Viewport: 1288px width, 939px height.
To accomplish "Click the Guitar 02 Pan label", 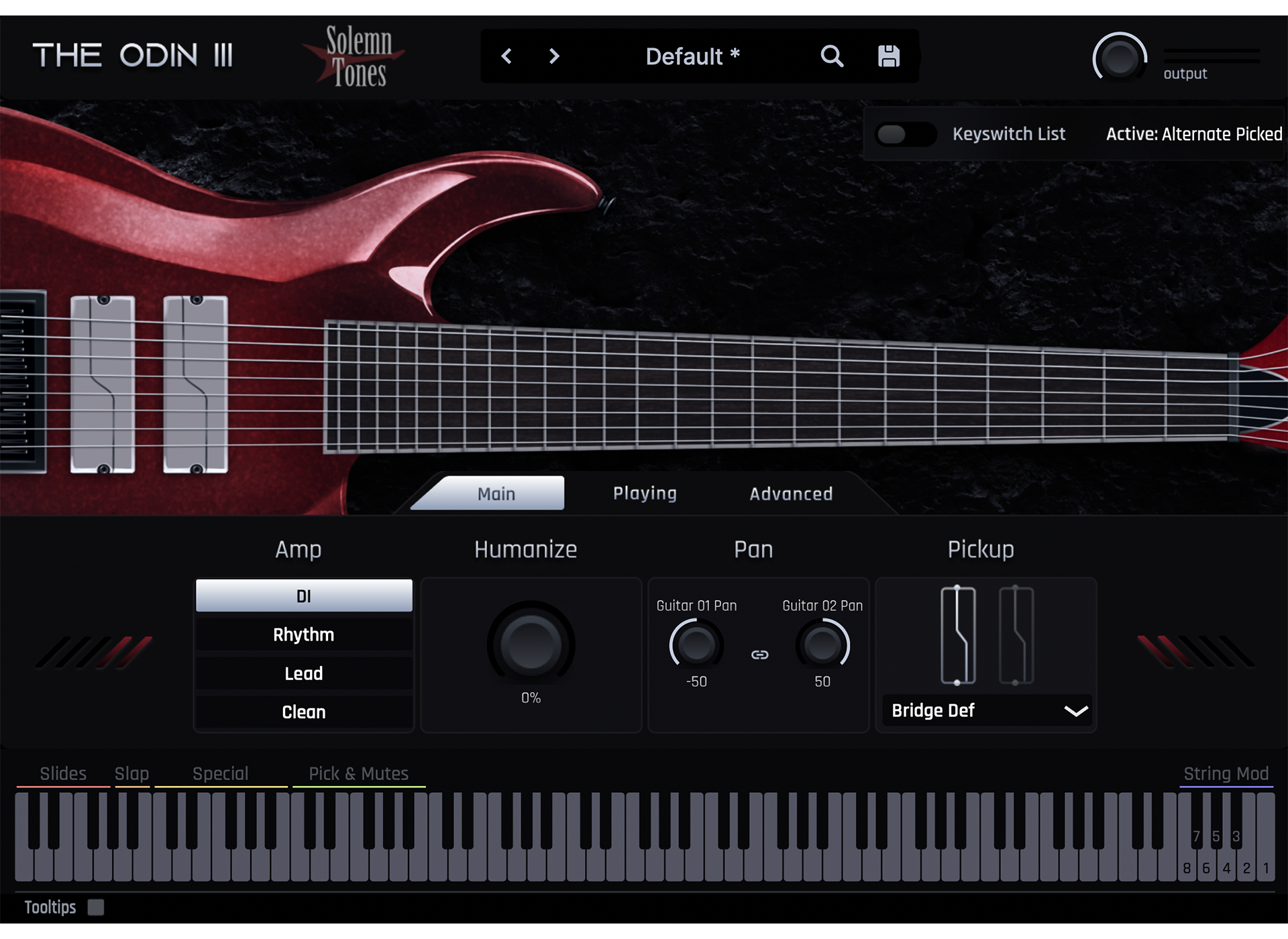I will point(822,606).
